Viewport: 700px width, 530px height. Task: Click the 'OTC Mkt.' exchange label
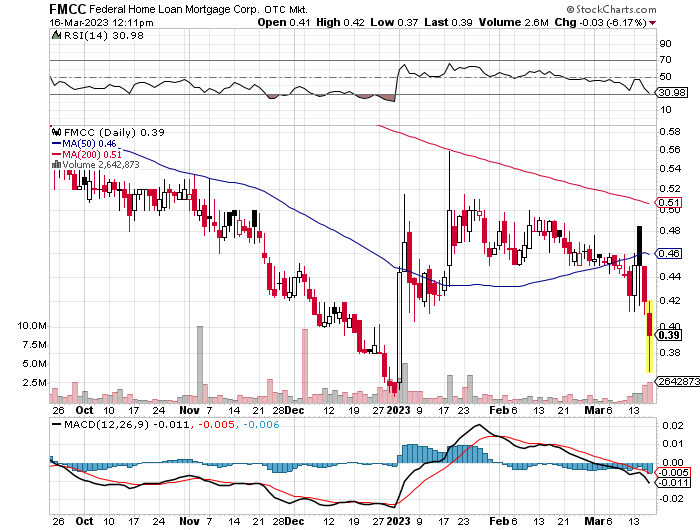(286, 9)
